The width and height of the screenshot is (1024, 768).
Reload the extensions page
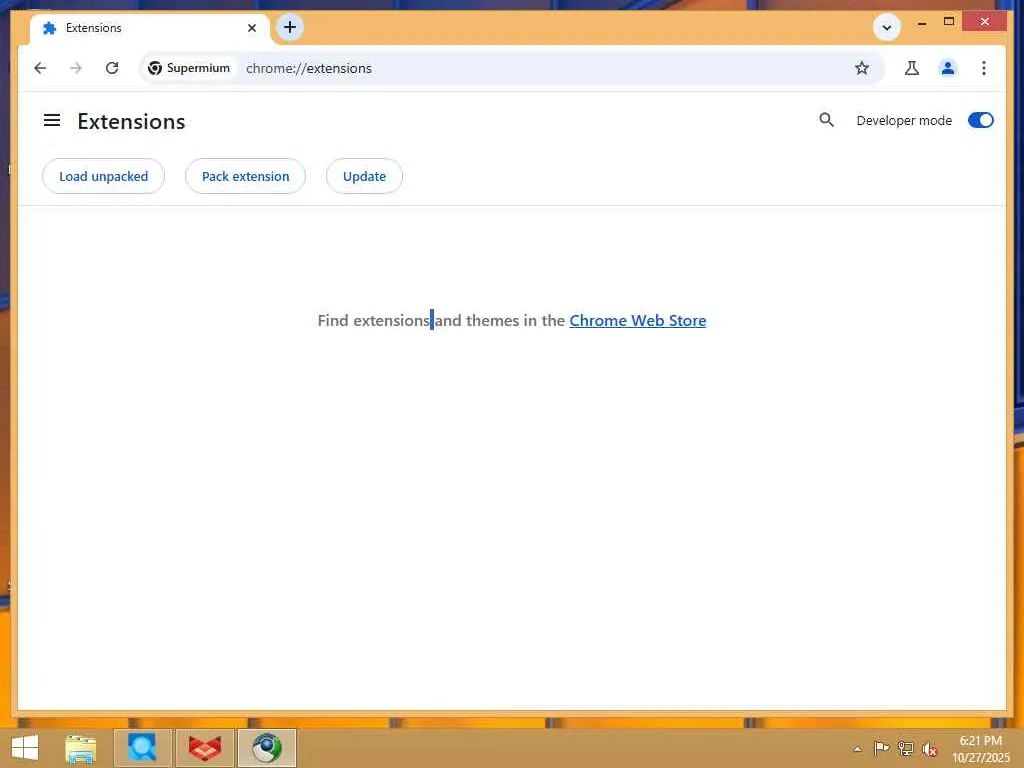(x=112, y=68)
